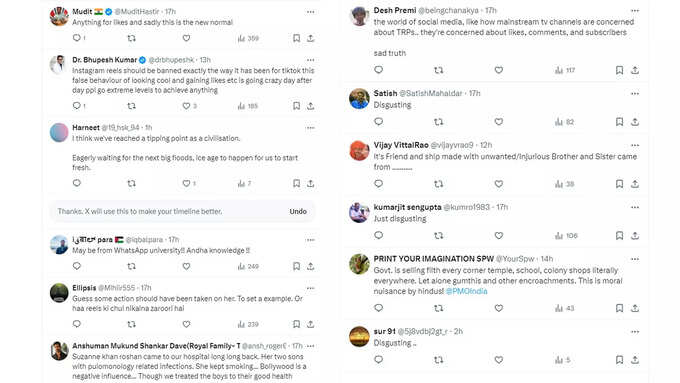Open the @PMOIndia mention link

(466, 291)
